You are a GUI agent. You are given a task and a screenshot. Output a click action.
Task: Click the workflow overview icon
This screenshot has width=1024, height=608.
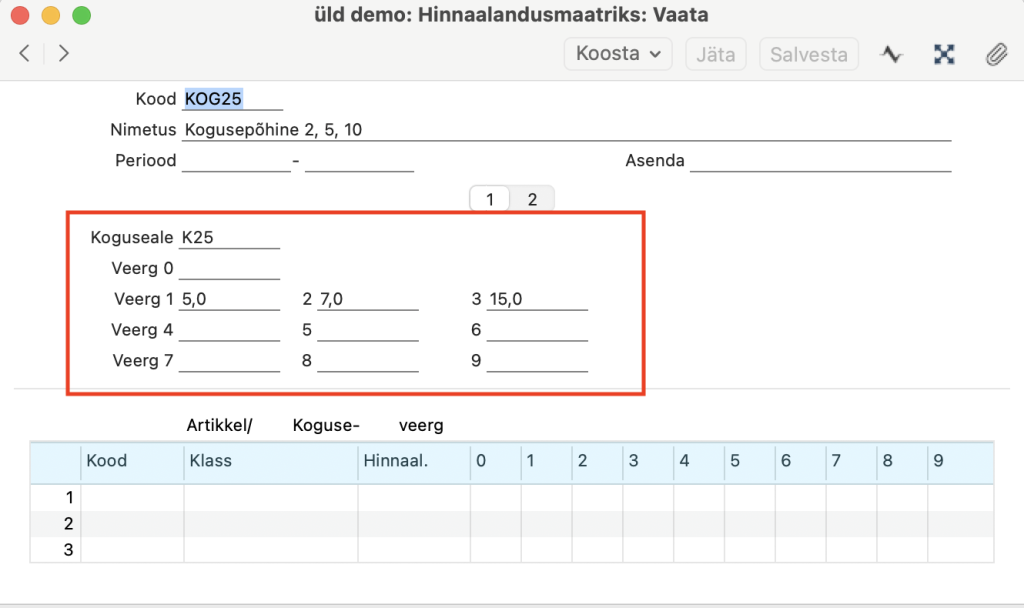[x=944, y=54]
